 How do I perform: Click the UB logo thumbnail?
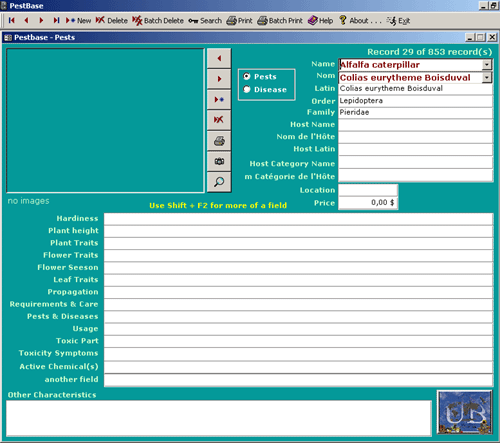tap(465, 412)
